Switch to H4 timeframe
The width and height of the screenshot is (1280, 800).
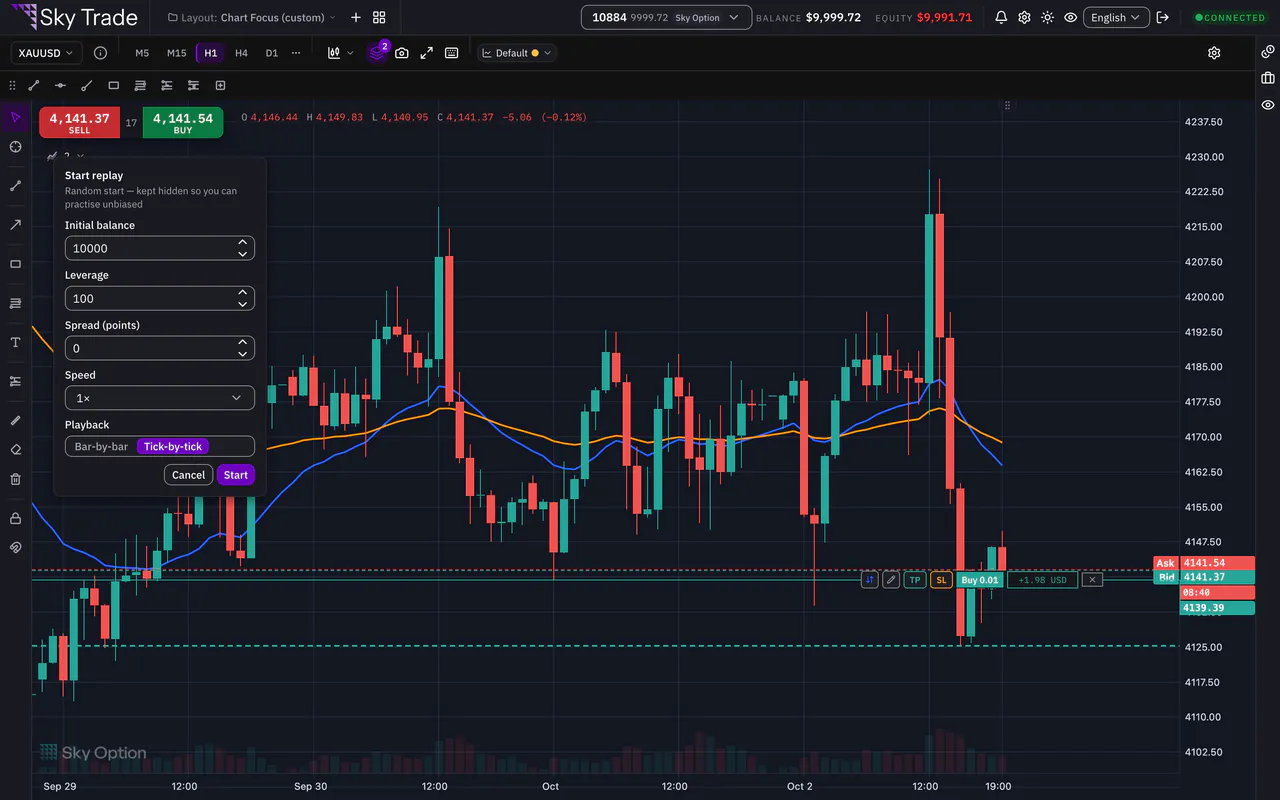click(x=241, y=53)
